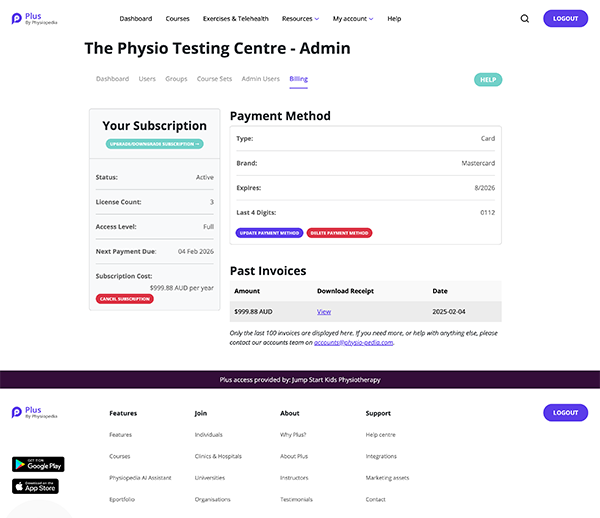This screenshot has height=518, width=600.
Task: Click the top LOGOUT button
Action: click(x=566, y=18)
